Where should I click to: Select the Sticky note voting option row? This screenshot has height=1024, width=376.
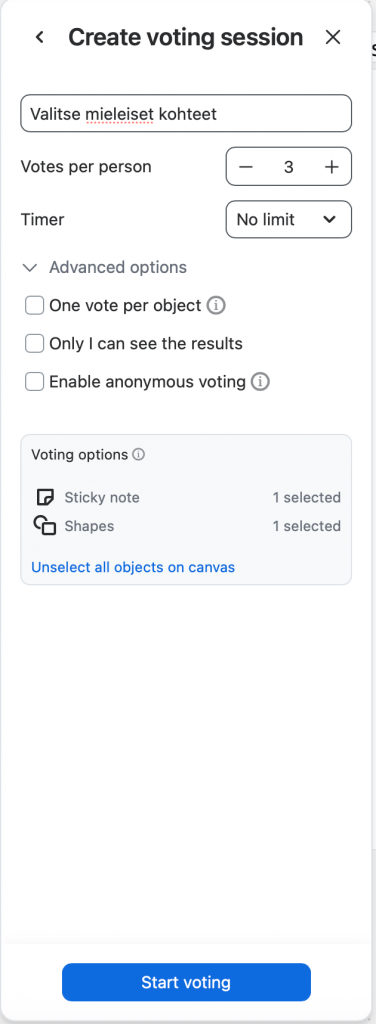pos(187,498)
